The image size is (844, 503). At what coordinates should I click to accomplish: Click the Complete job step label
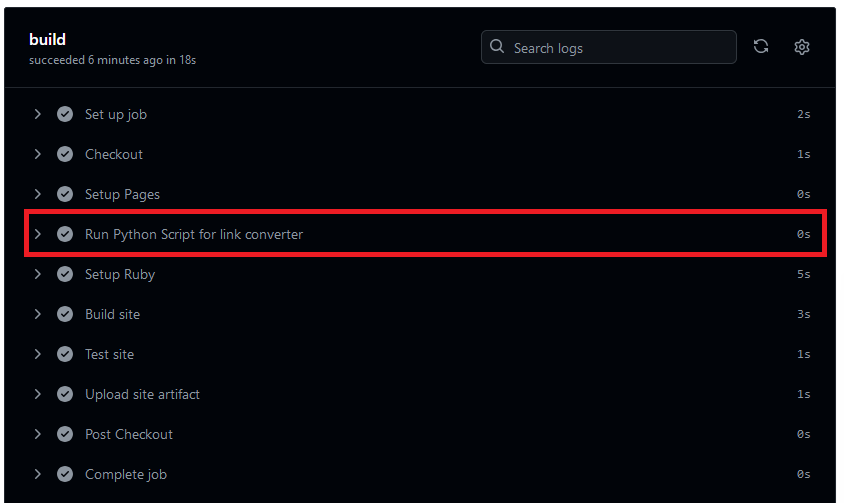(126, 474)
